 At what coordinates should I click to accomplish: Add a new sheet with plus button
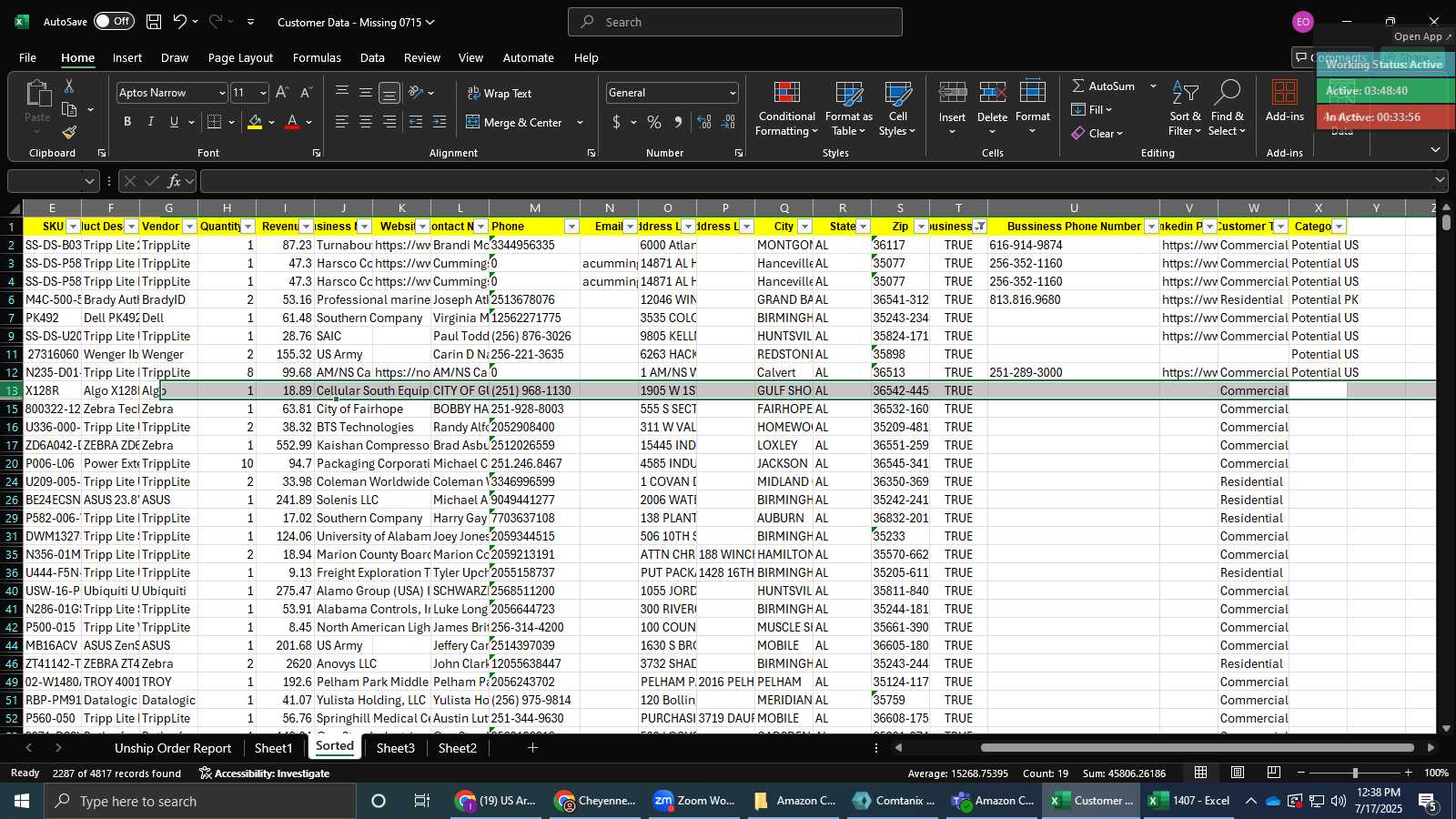pos(532,748)
